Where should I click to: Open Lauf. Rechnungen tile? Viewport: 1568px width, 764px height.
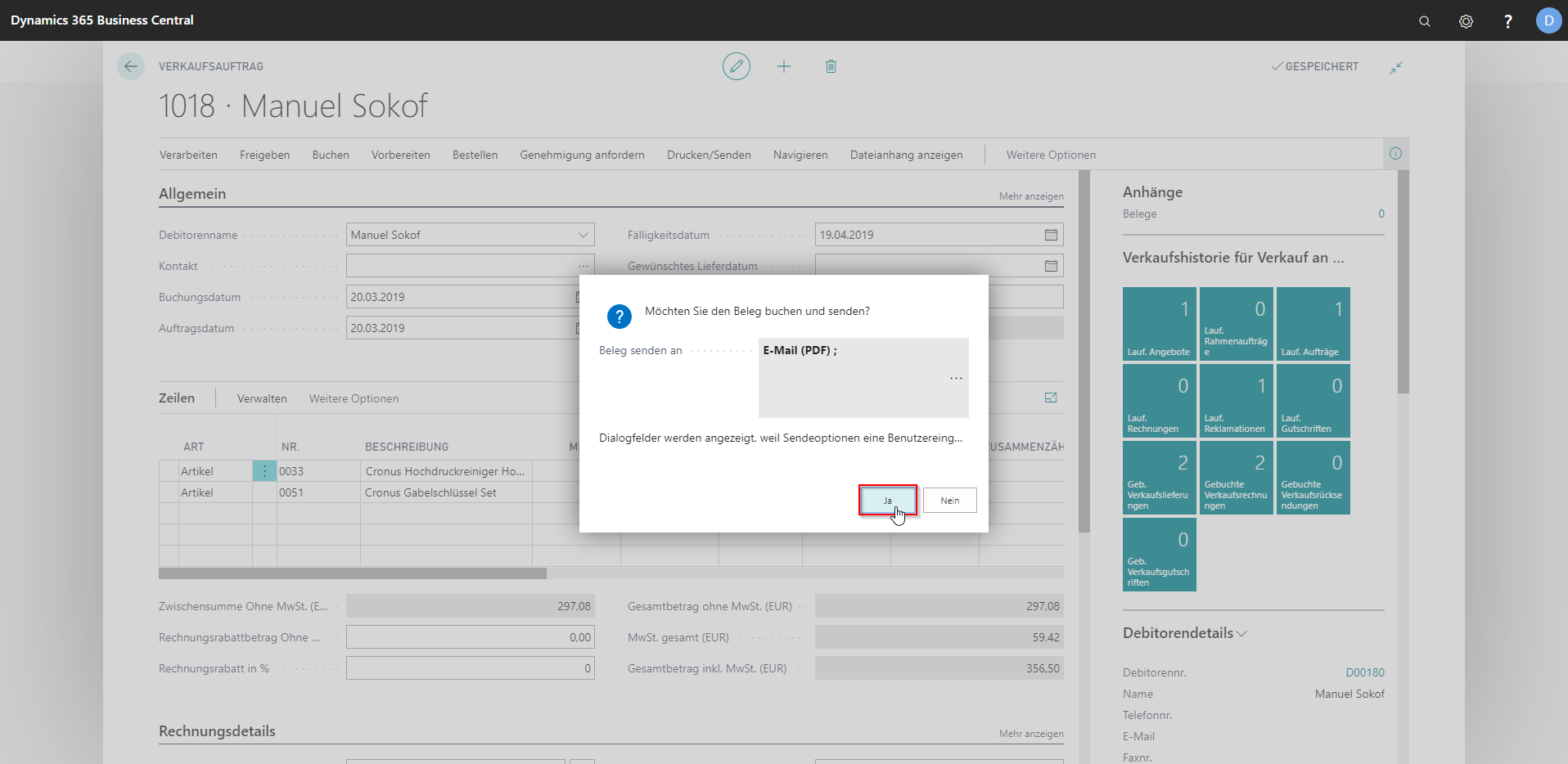[1160, 401]
